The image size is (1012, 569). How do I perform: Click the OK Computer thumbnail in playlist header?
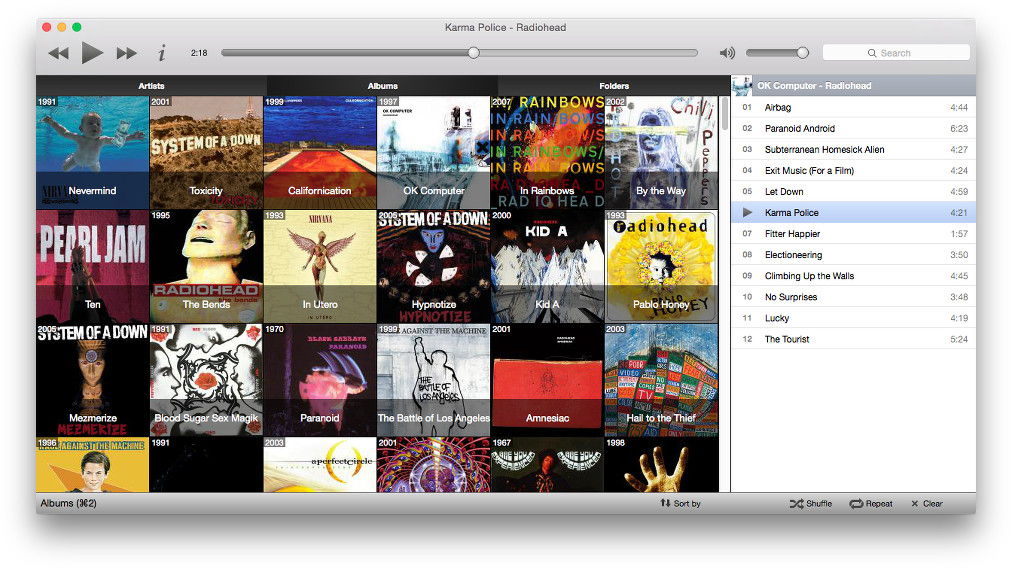(742, 86)
